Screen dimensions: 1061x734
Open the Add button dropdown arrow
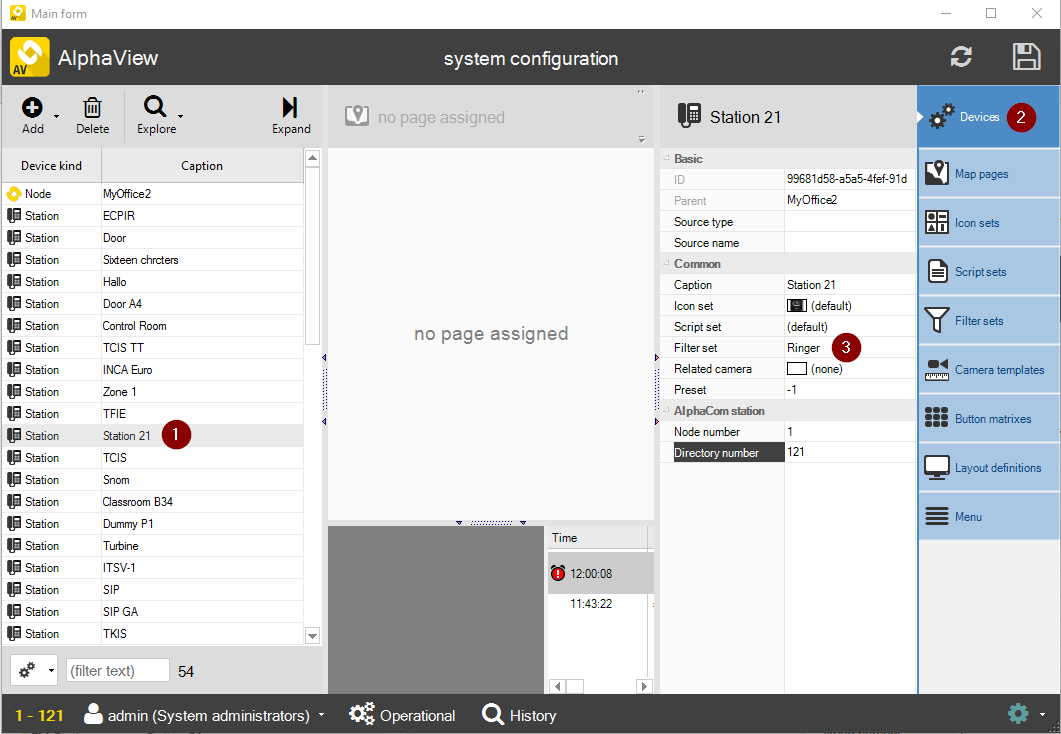pyautogui.click(x=57, y=116)
